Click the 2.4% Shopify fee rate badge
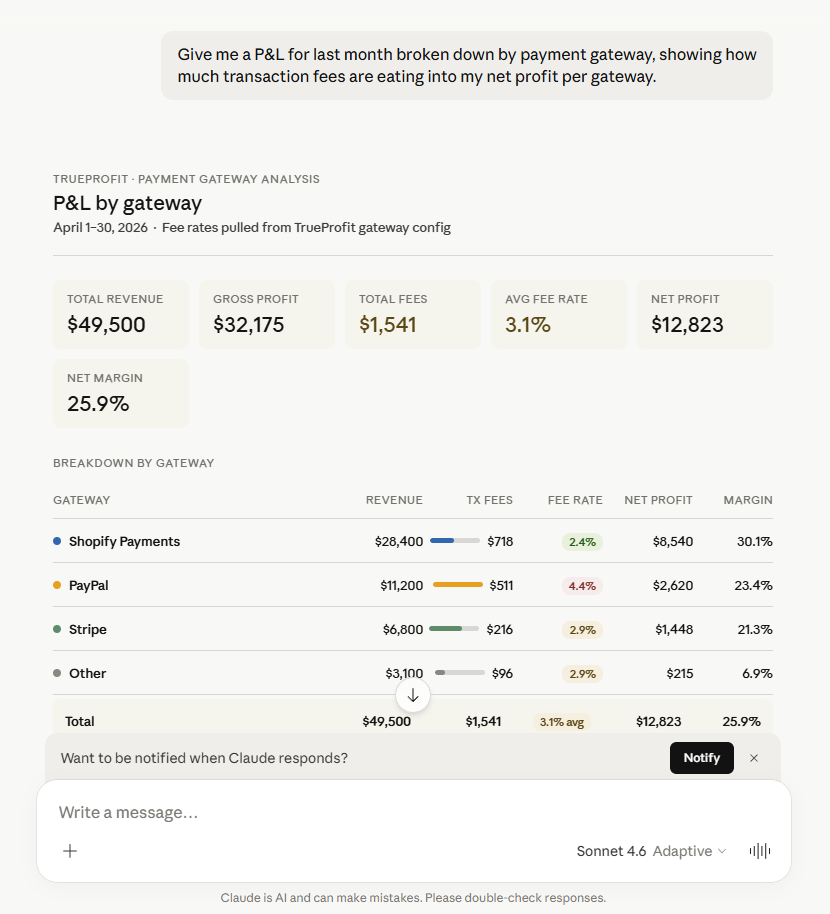The width and height of the screenshot is (830, 914). [582, 542]
